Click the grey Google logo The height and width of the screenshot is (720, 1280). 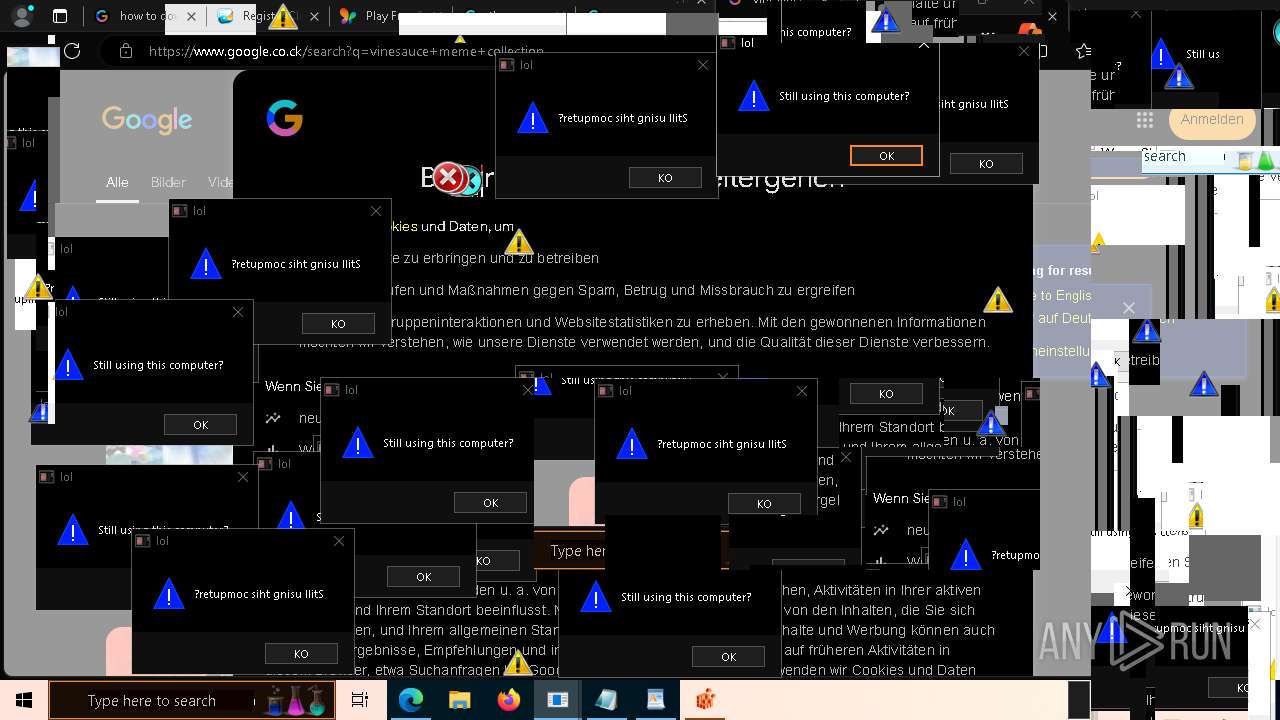(147, 120)
